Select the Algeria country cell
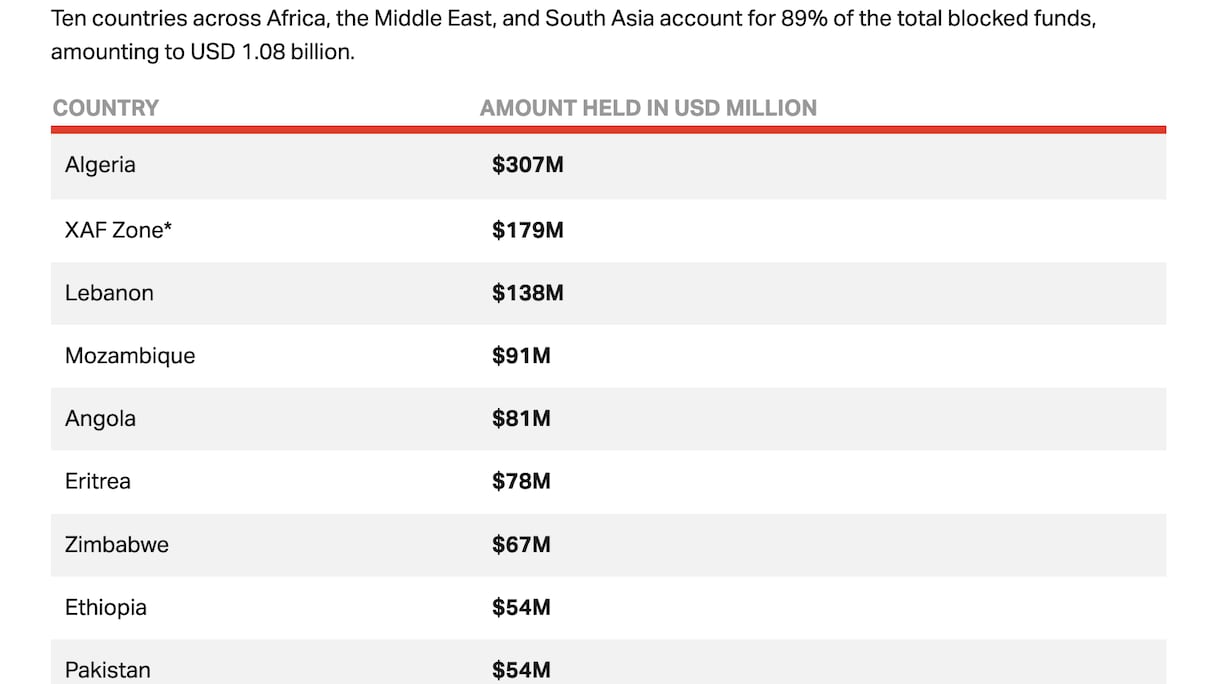The height and width of the screenshot is (684, 1216). click(x=100, y=165)
